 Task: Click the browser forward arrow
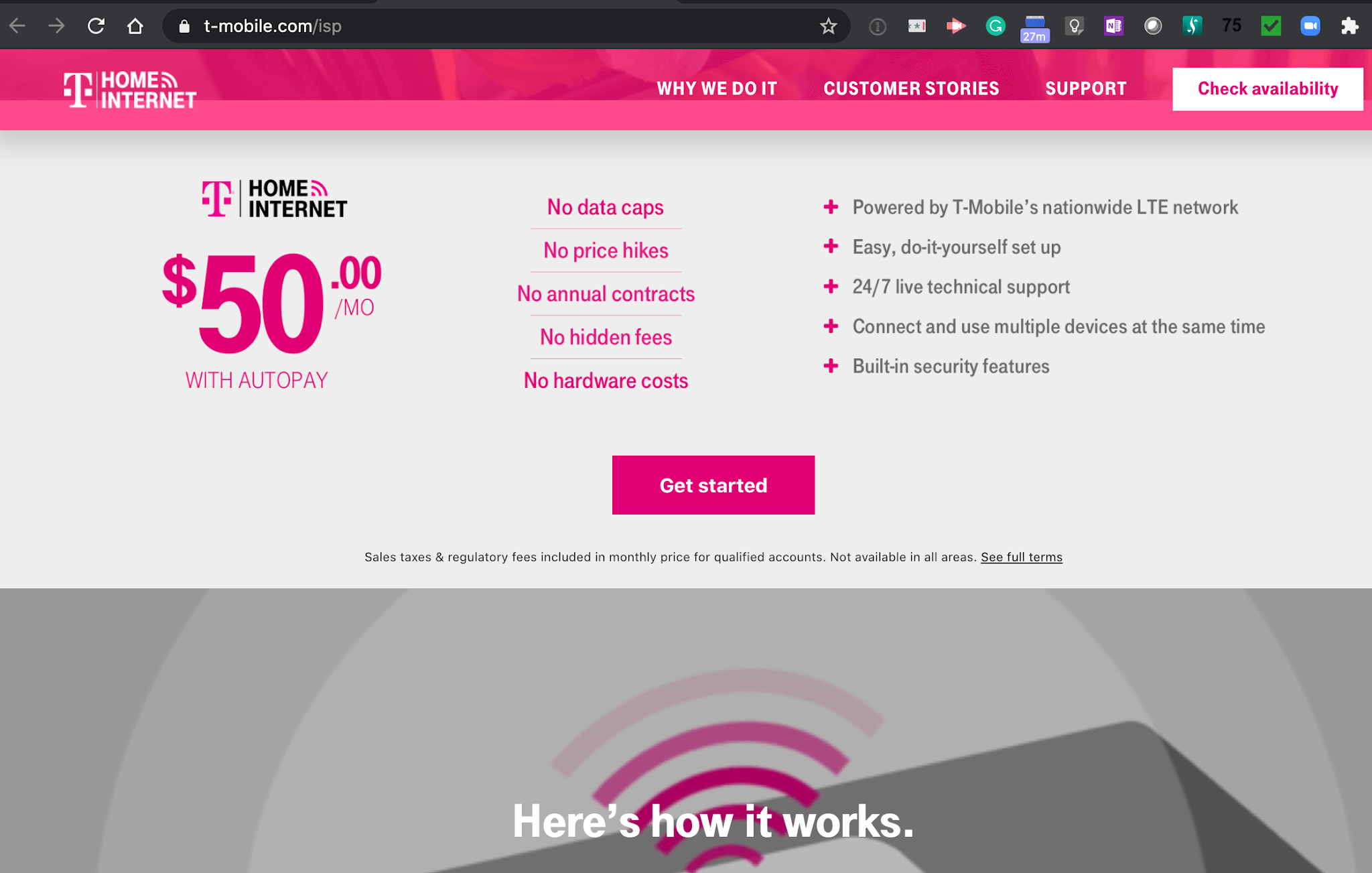pyautogui.click(x=57, y=26)
